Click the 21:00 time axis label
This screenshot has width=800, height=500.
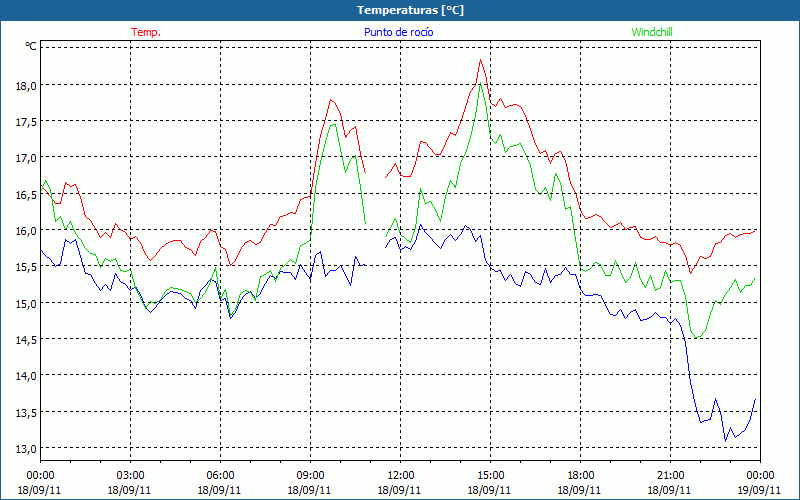670,476
